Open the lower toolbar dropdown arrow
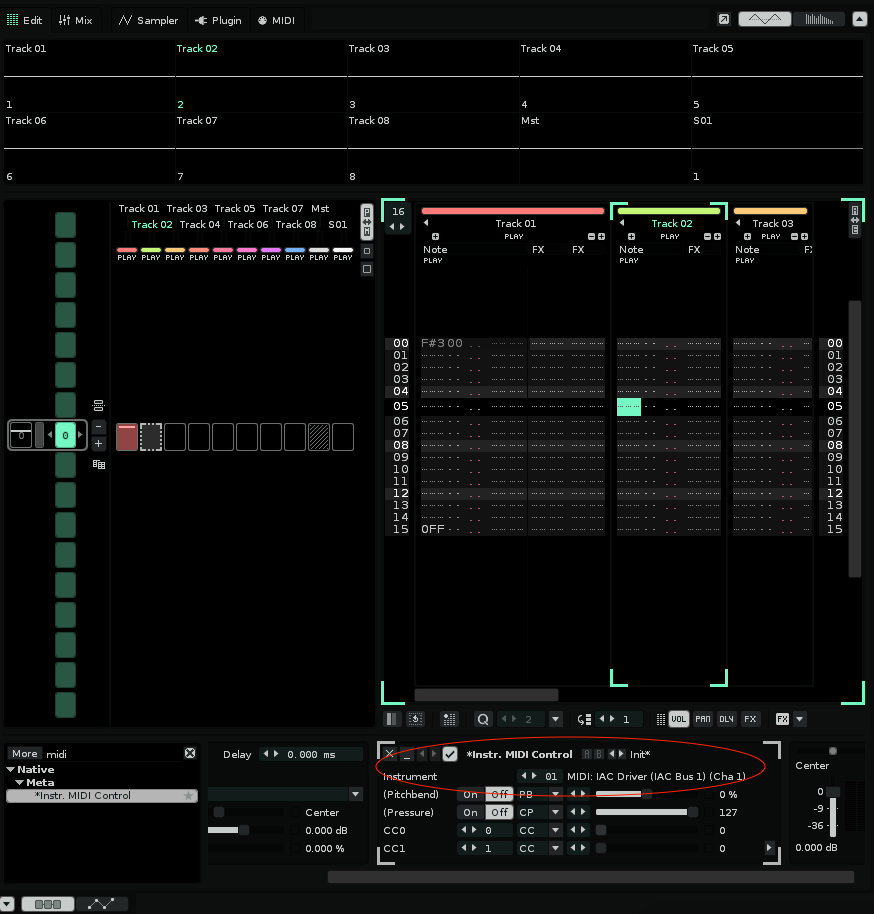This screenshot has height=914, width=874. pyautogui.click(x=7, y=904)
